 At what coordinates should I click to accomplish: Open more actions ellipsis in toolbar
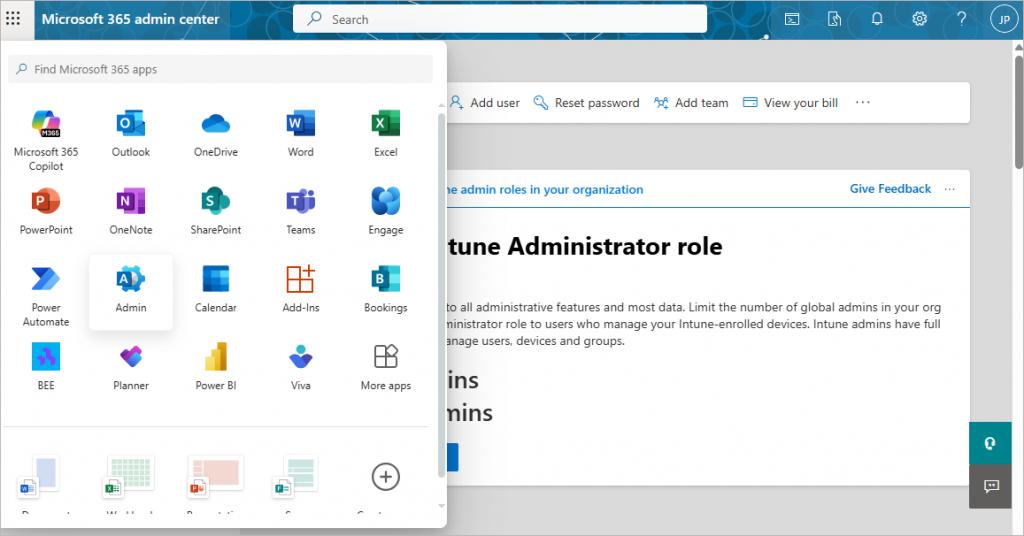[863, 102]
